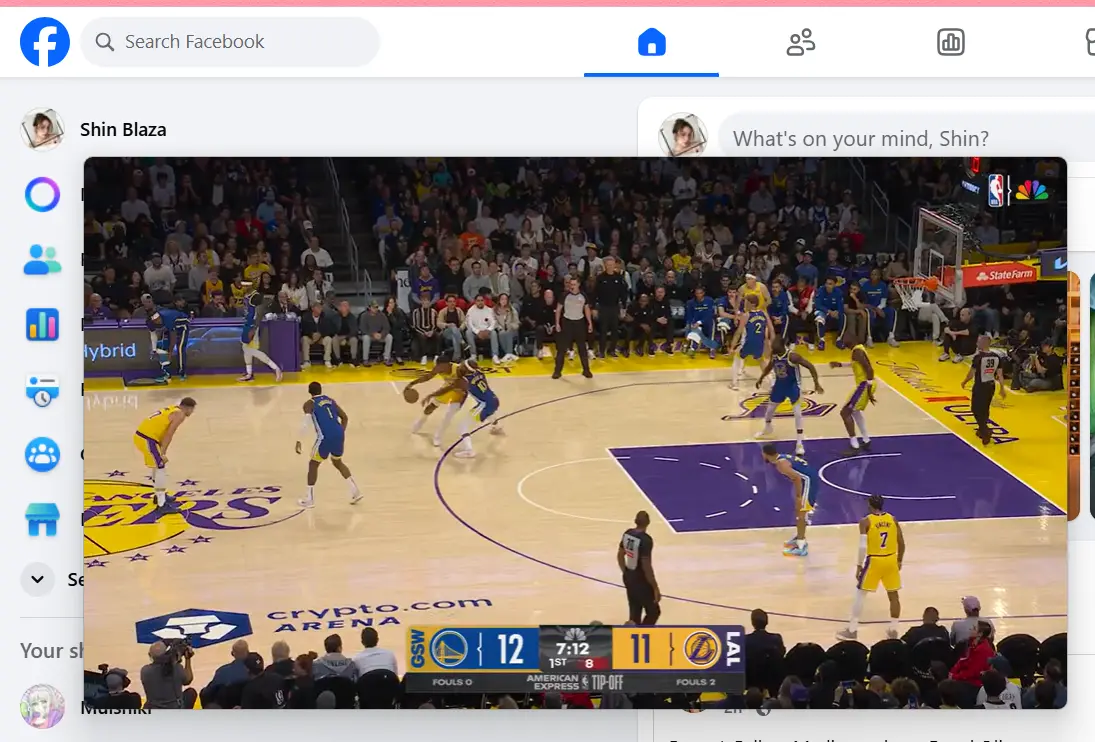Expand See more chevron in sidebar
Screen dimensions: 1095x742
click(x=38, y=579)
